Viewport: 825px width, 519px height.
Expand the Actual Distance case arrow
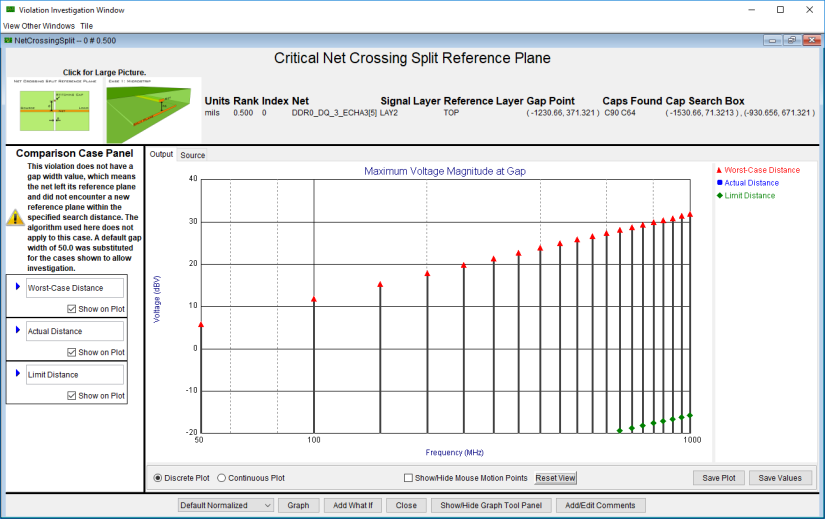(x=18, y=330)
